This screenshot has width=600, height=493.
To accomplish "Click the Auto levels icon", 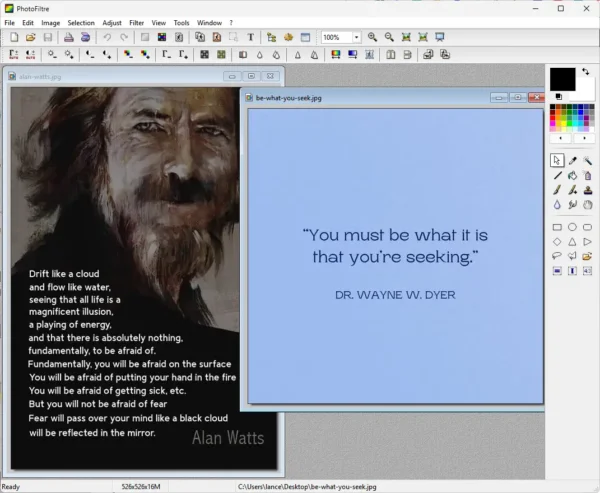I will tap(14, 55).
